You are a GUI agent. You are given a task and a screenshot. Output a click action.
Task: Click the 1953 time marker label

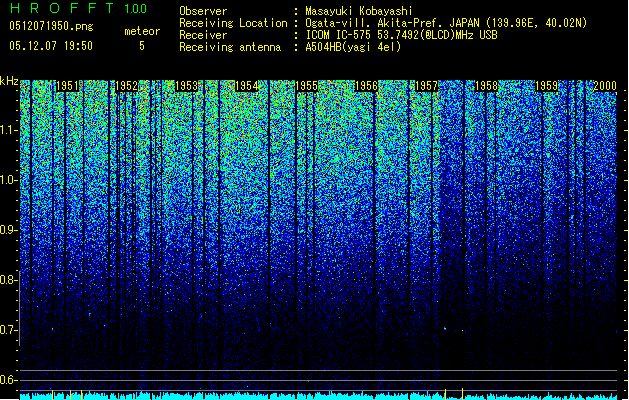tap(187, 86)
